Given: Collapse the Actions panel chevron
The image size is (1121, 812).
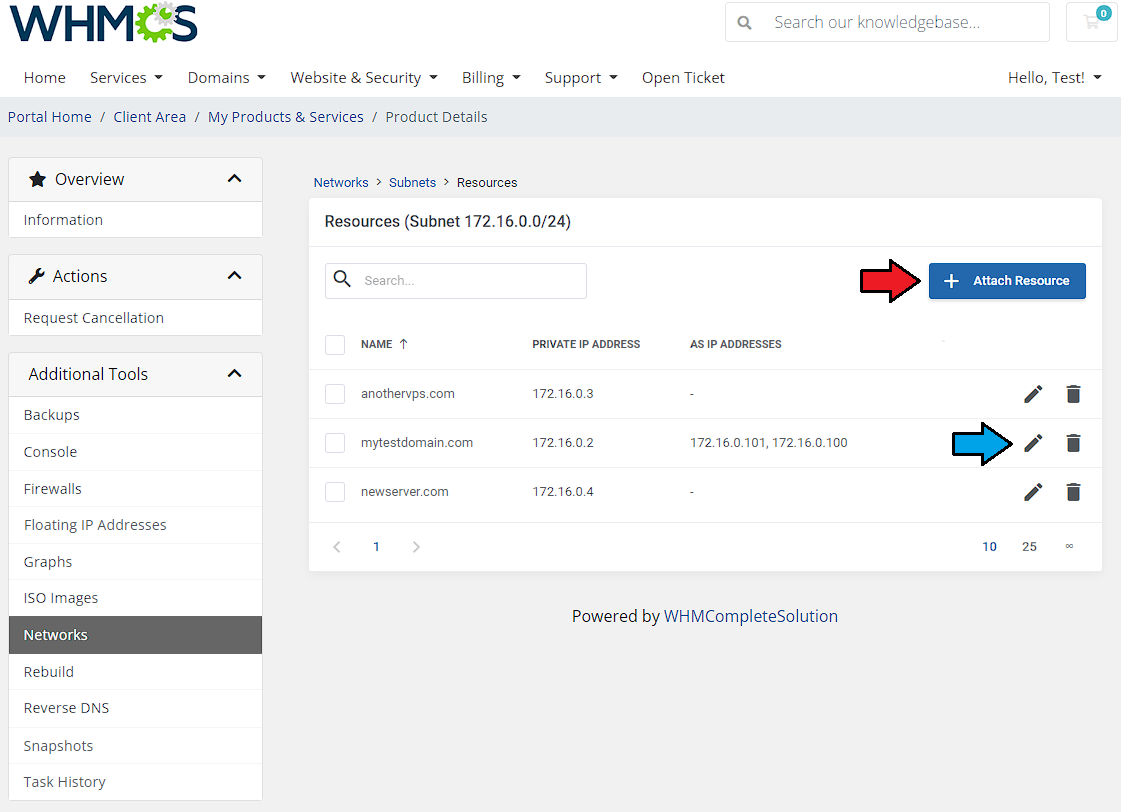Looking at the screenshot, I should [x=234, y=276].
